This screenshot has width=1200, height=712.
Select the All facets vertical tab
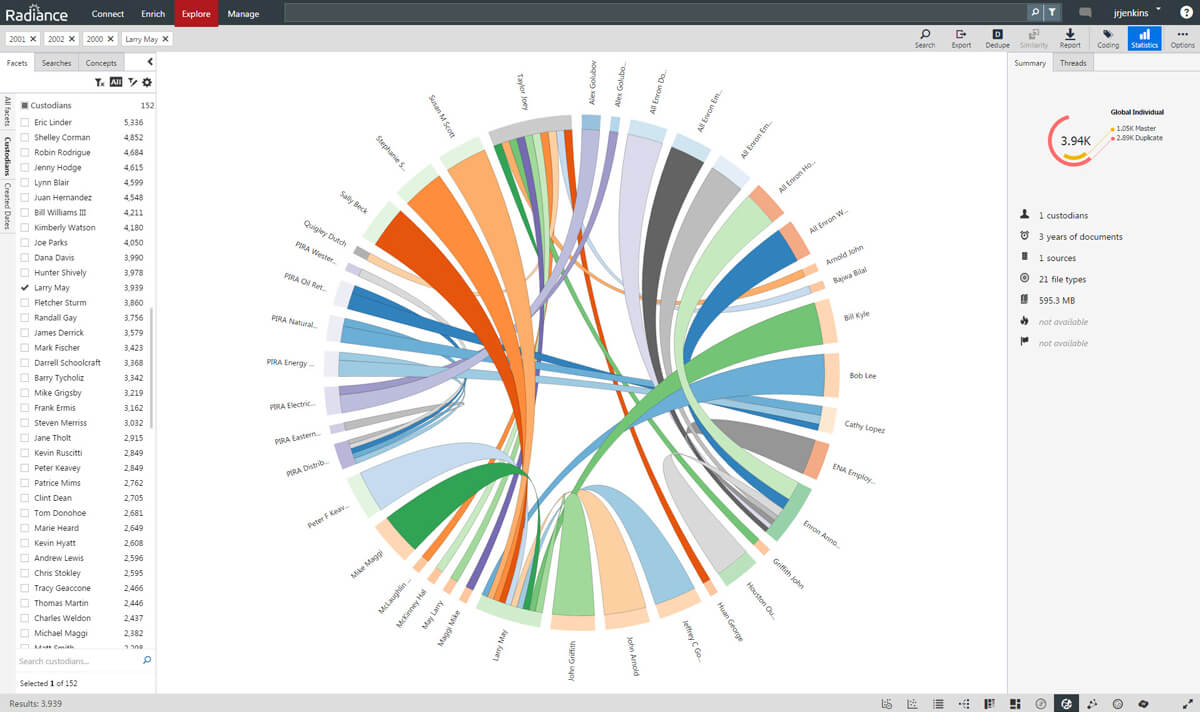[7, 113]
